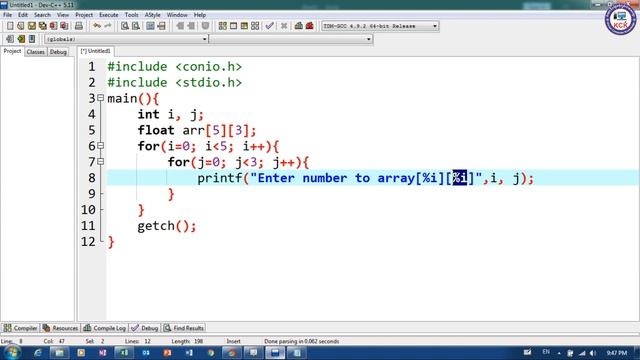This screenshot has width=640, height=360.
Task: Click the Indent toolbar icon
Action: (180, 26)
